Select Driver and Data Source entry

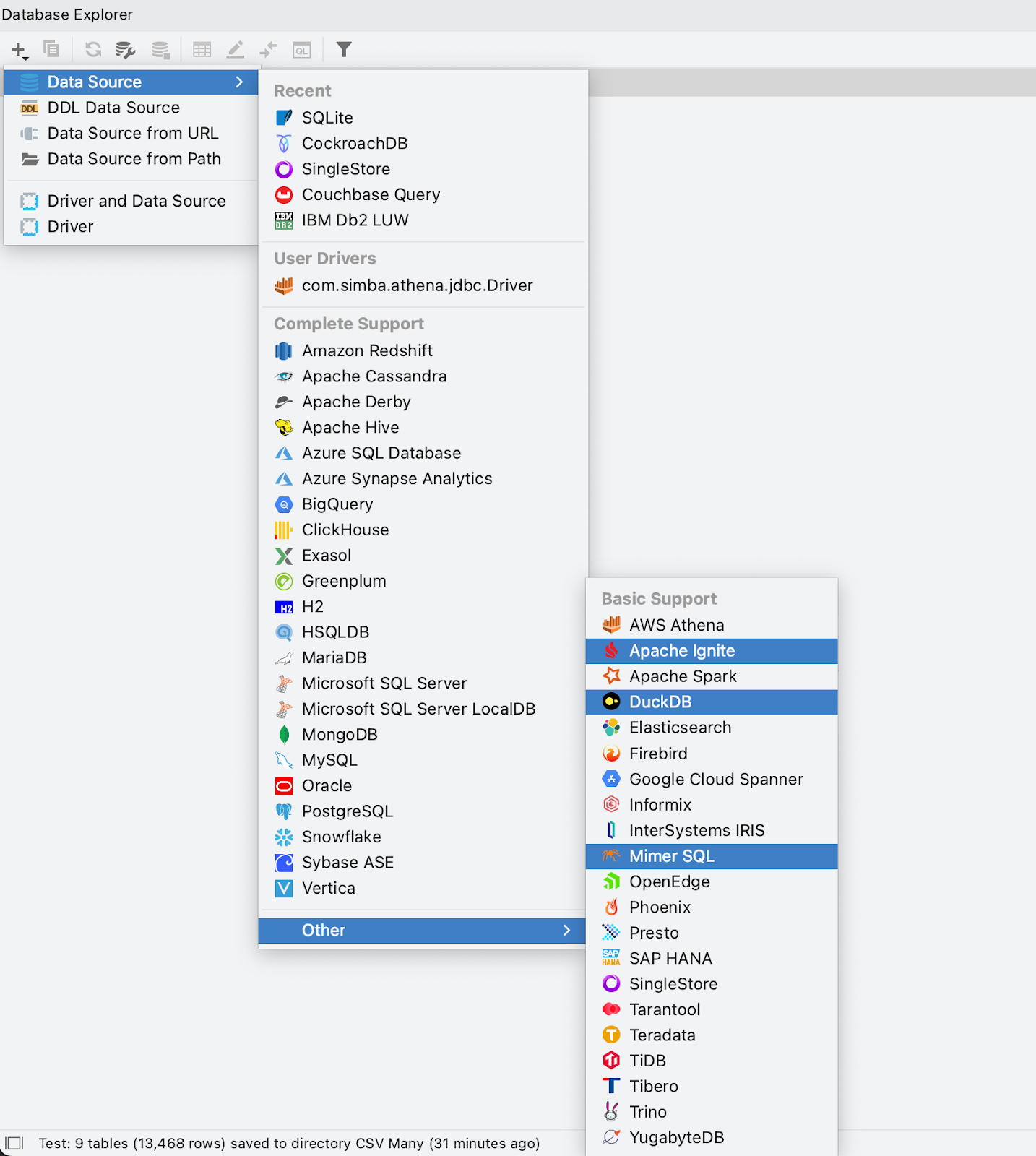[x=131, y=201]
